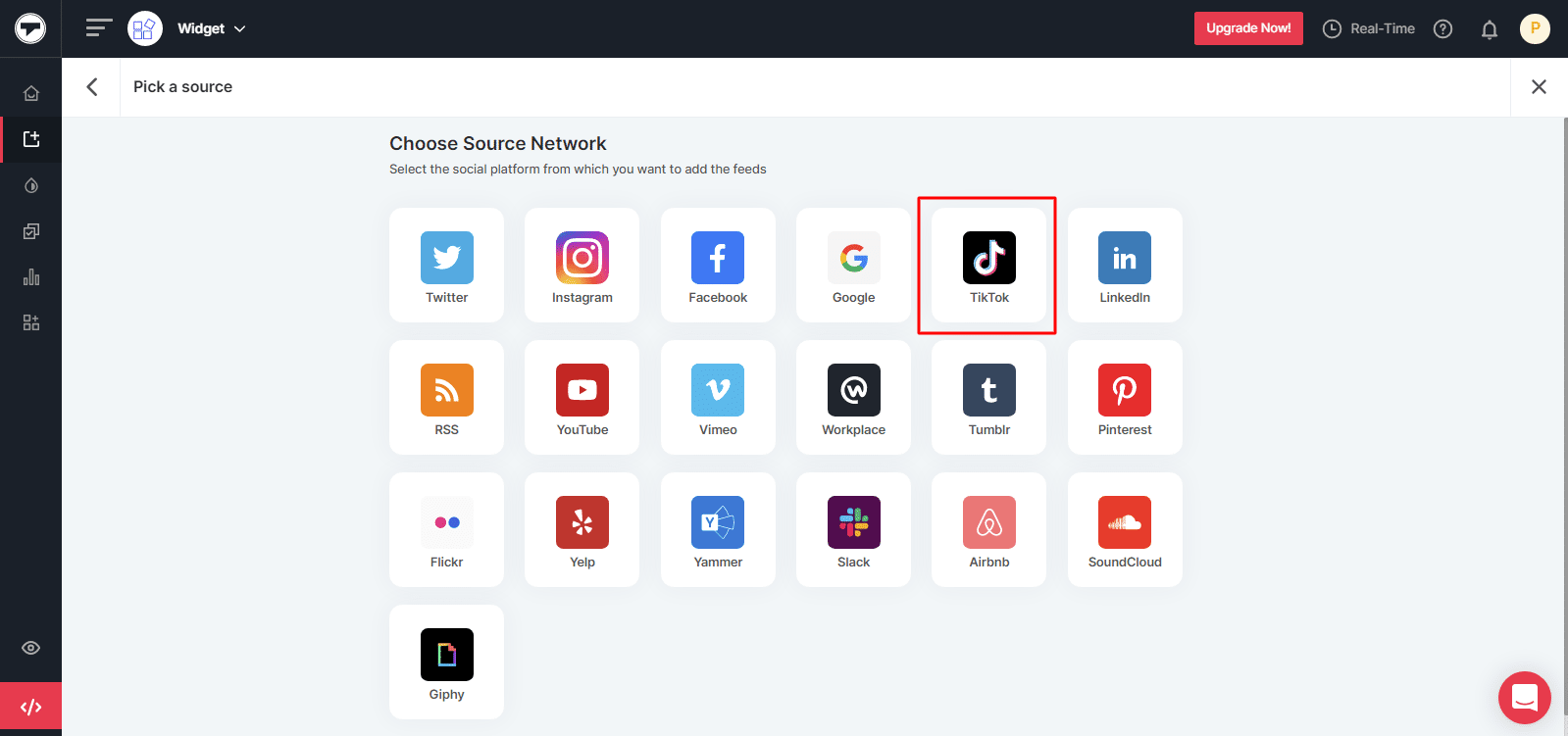Expand the Widget dropdown

[x=211, y=28]
